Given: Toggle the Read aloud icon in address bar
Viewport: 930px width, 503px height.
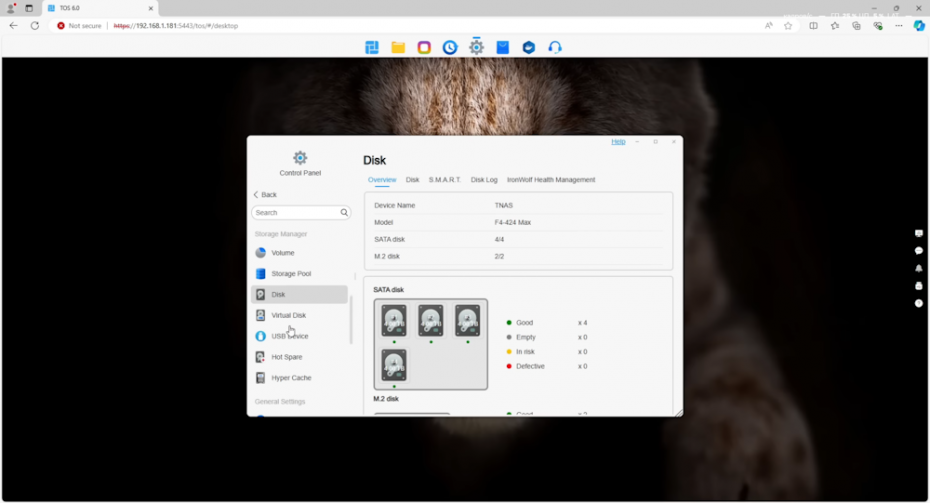Looking at the screenshot, I should (769, 26).
